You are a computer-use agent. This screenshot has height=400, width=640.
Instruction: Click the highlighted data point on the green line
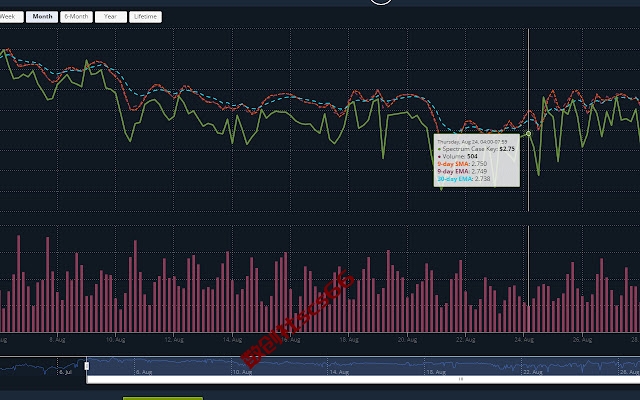529,133
